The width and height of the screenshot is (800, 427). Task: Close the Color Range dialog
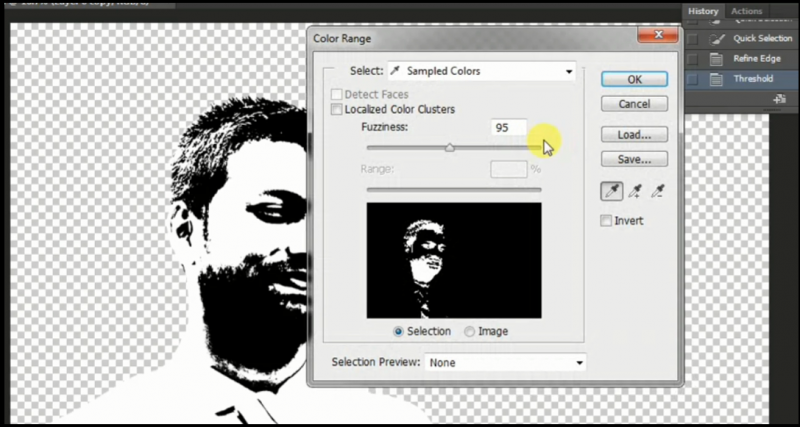[x=658, y=35]
